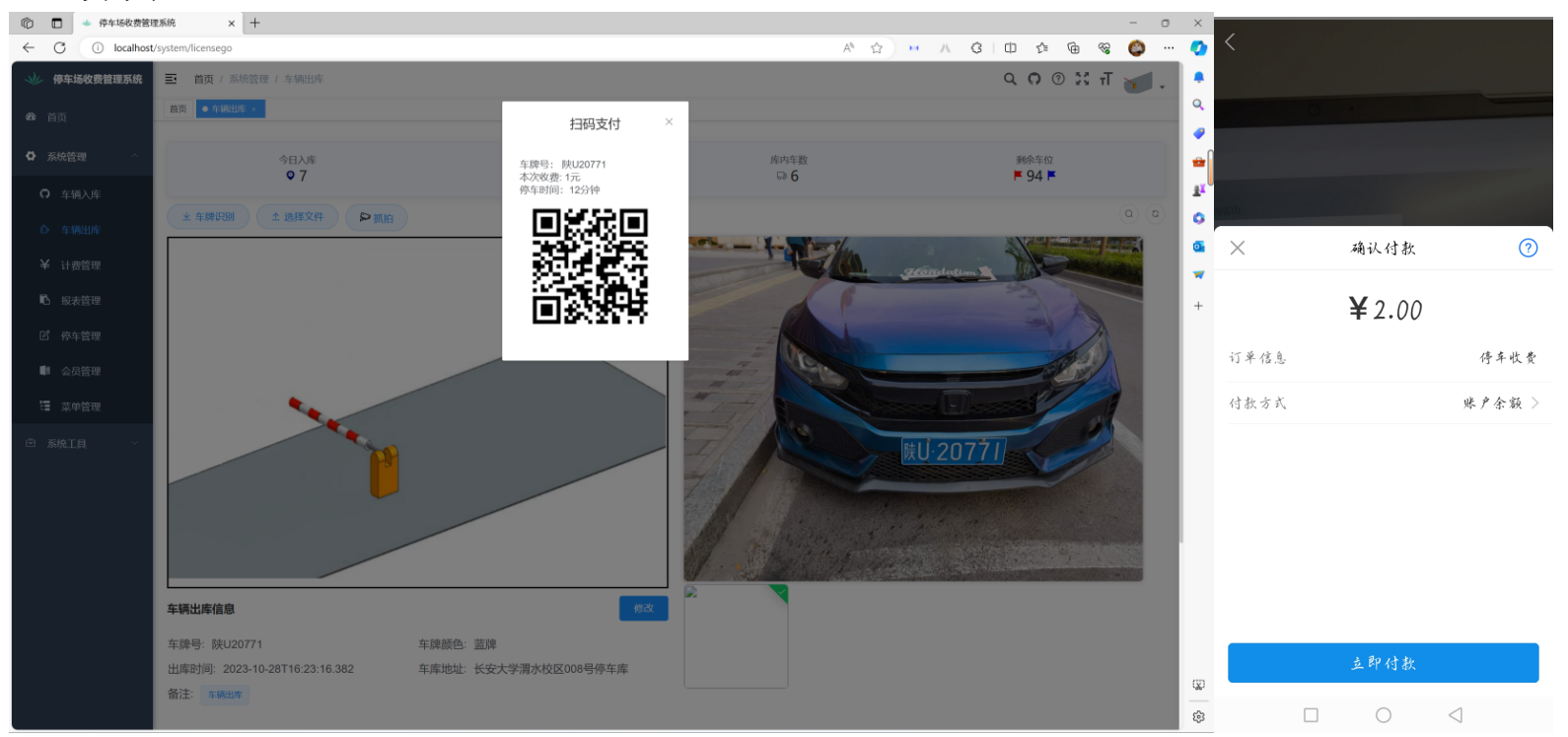Click the round refresh icon above the car photo

click(x=1155, y=213)
